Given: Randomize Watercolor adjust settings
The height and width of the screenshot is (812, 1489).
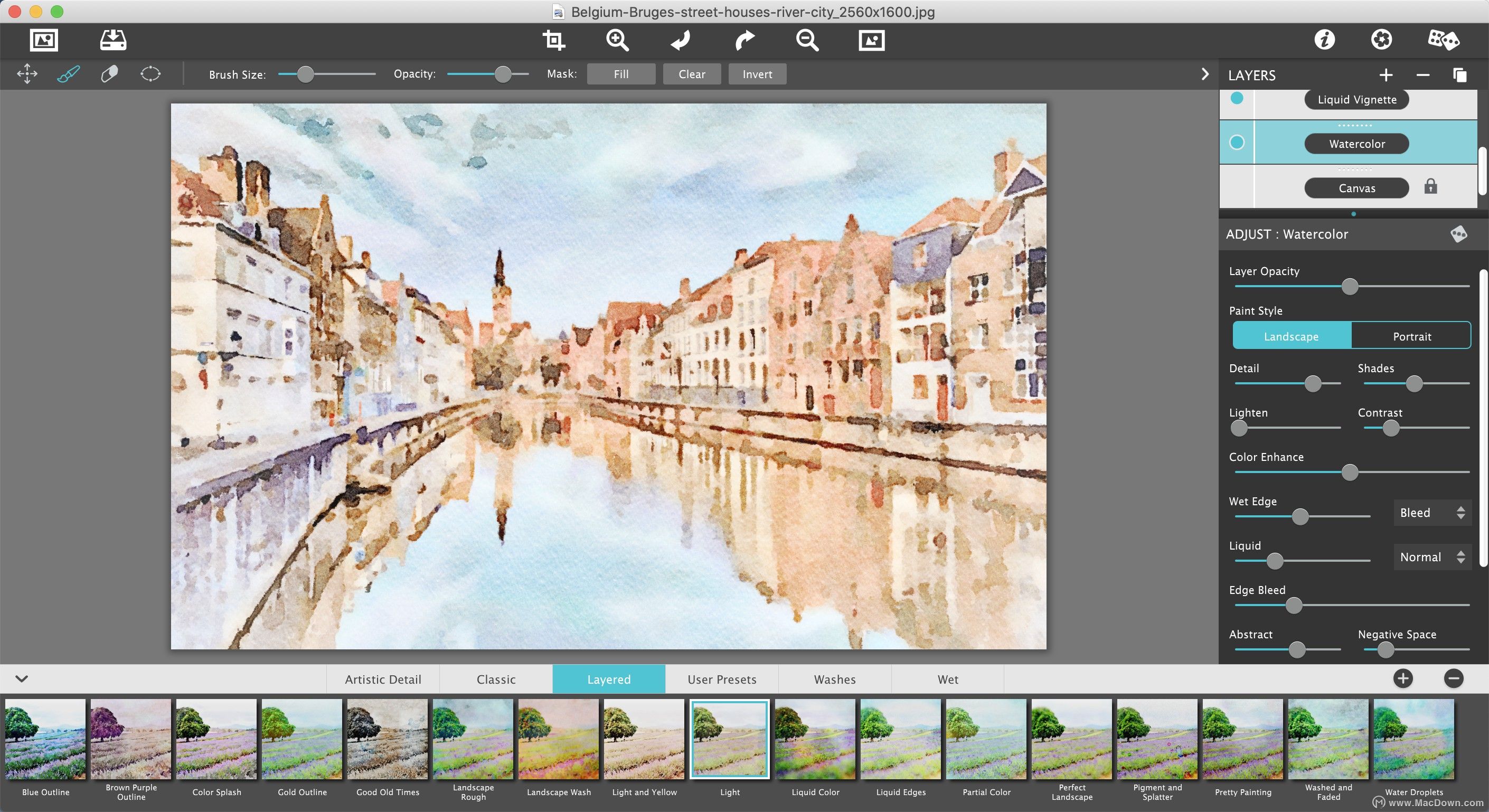Looking at the screenshot, I should coord(1458,234).
